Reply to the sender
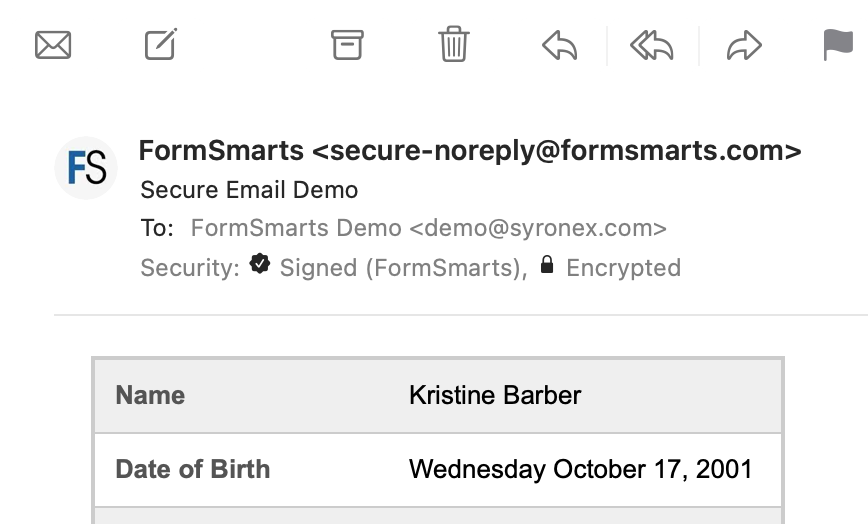 pos(559,45)
